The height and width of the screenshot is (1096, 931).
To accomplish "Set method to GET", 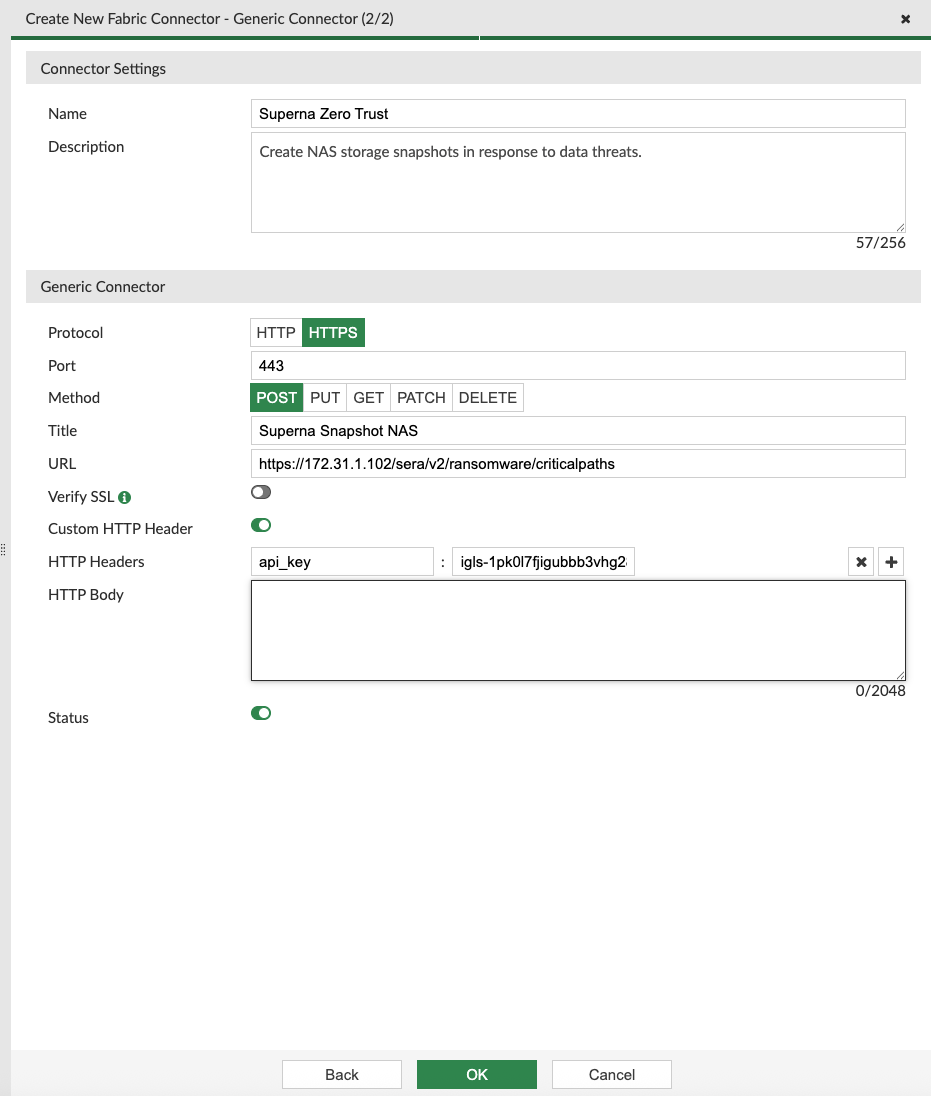I will pos(368,398).
